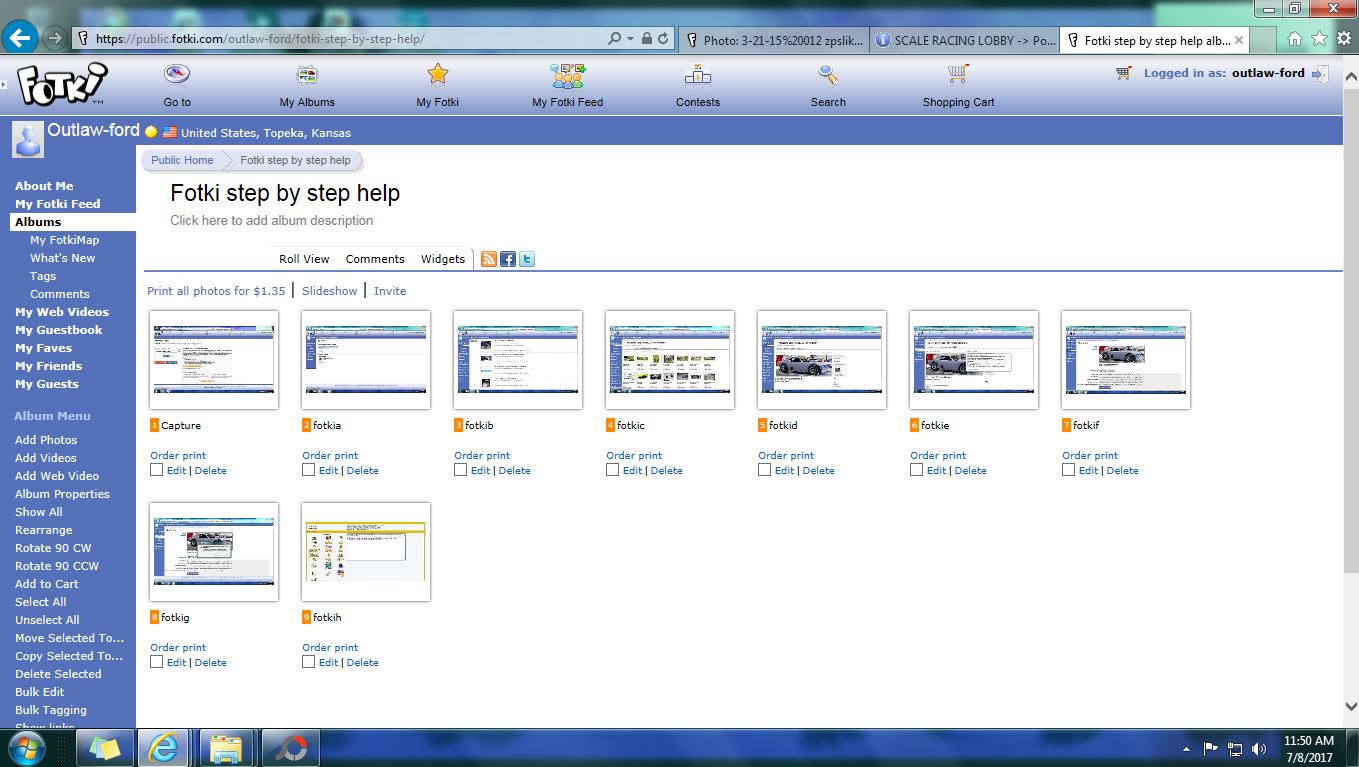1359x767 pixels.
Task: Open My Fotki star icon
Action: click(x=438, y=75)
